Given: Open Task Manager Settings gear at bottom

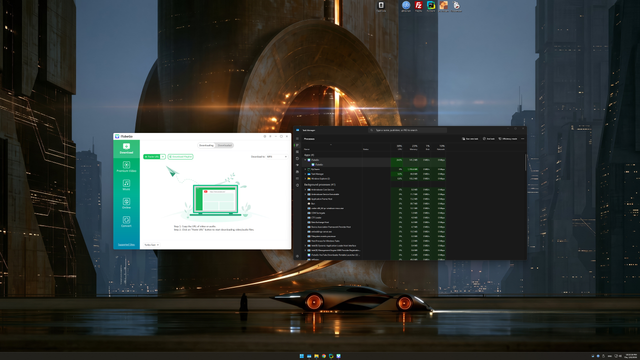Looking at the screenshot, I should [297, 256].
